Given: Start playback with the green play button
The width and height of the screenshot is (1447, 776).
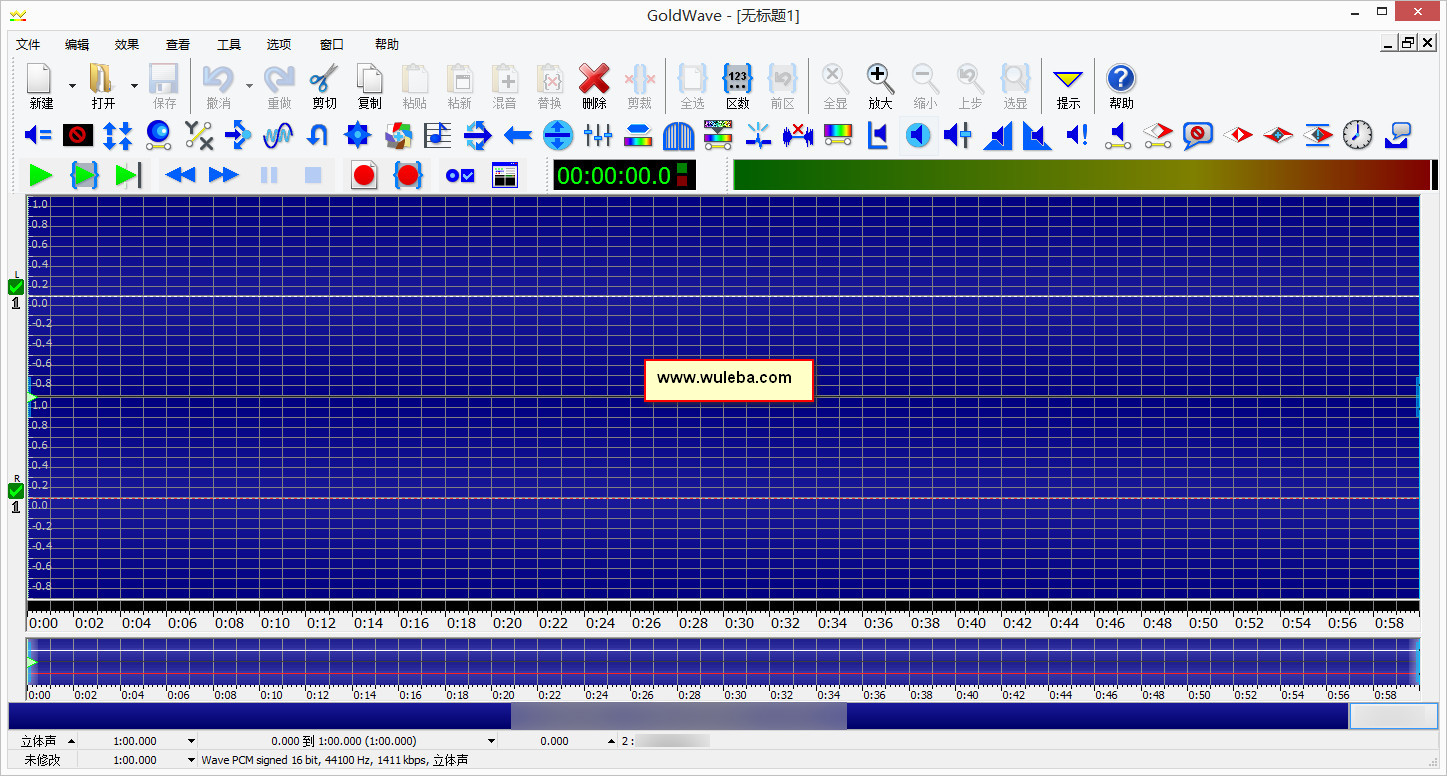Looking at the screenshot, I should [40, 176].
